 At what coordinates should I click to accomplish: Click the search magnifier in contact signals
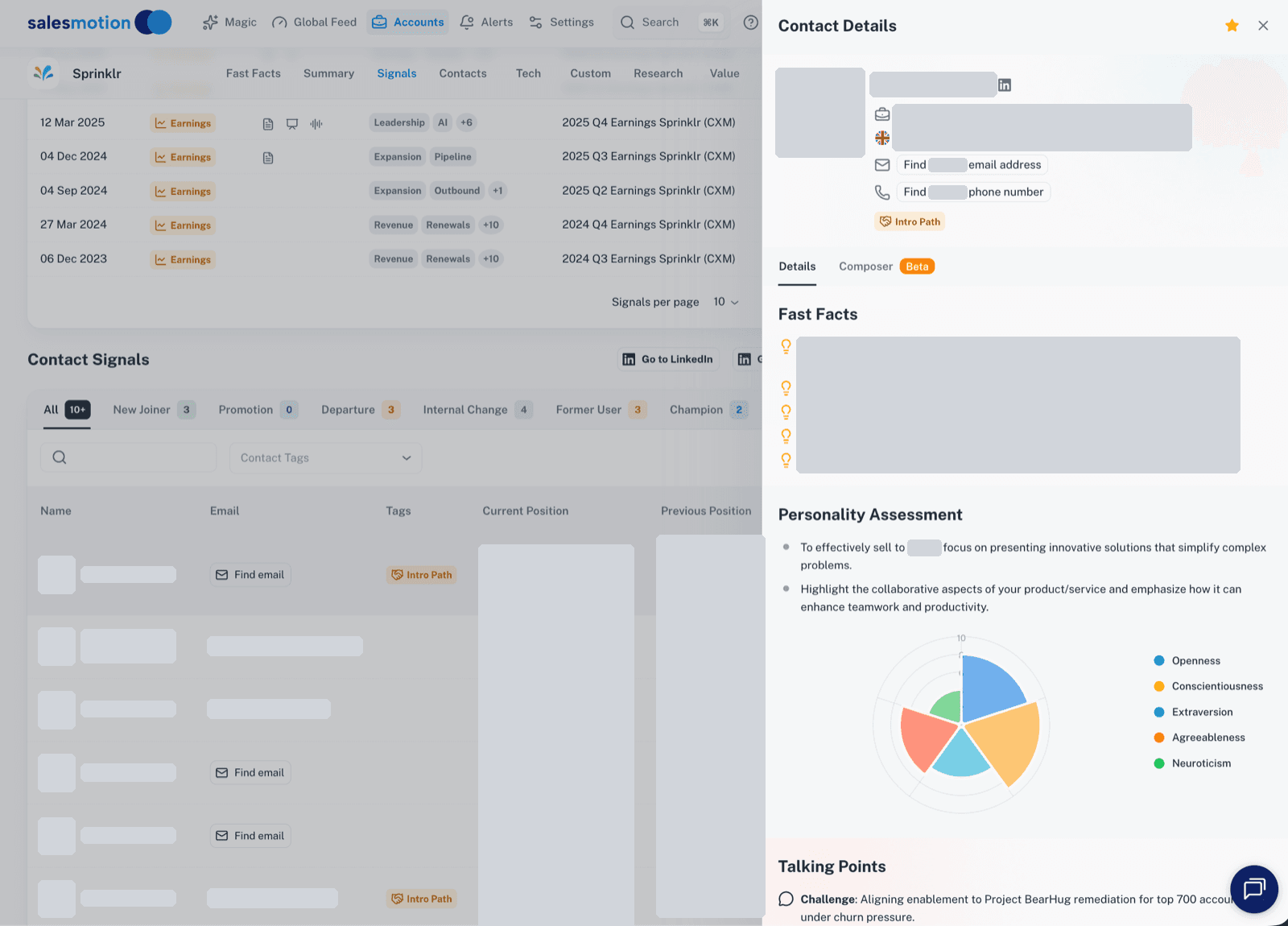coord(60,457)
